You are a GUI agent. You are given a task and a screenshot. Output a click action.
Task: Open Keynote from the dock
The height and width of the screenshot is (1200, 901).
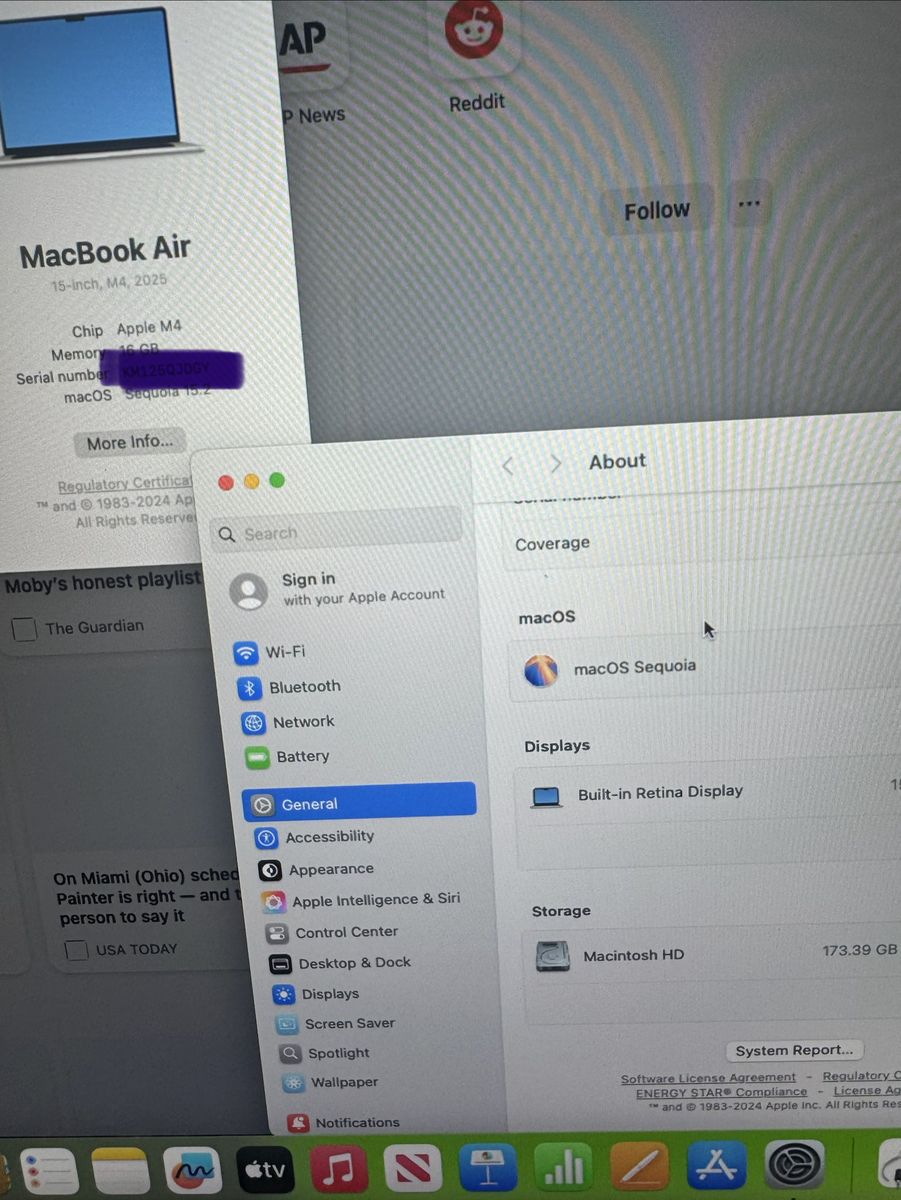pos(488,1167)
